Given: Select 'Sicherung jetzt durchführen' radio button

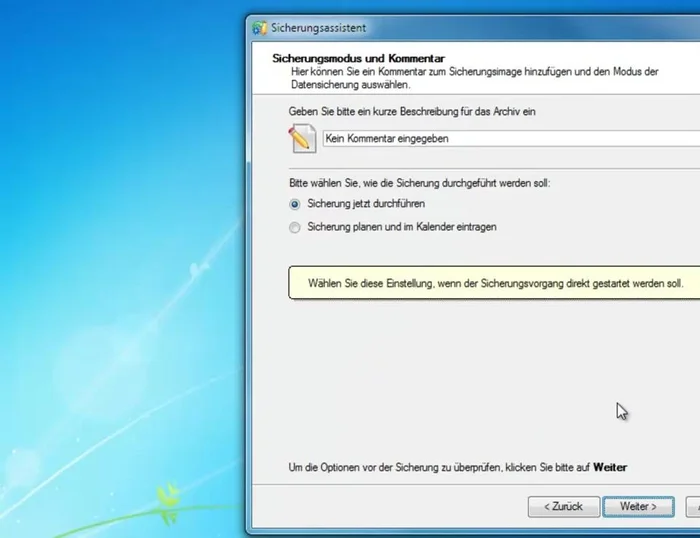Looking at the screenshot, I should click(294, 203).
